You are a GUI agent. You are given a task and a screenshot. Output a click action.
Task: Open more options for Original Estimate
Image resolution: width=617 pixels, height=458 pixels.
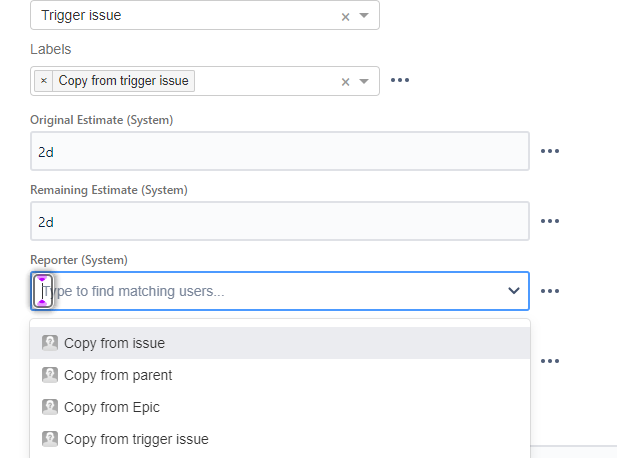coord(549,151)
